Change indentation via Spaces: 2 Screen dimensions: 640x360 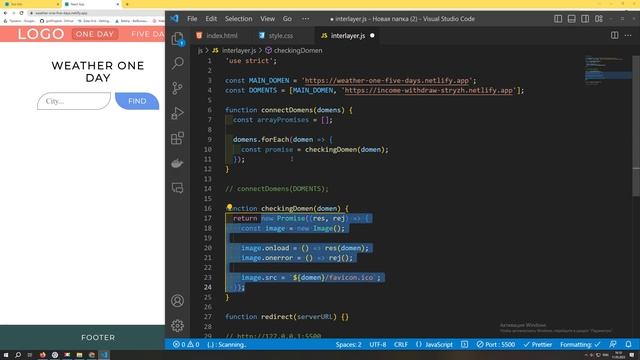pyautogui.click(x=348, y=344)
